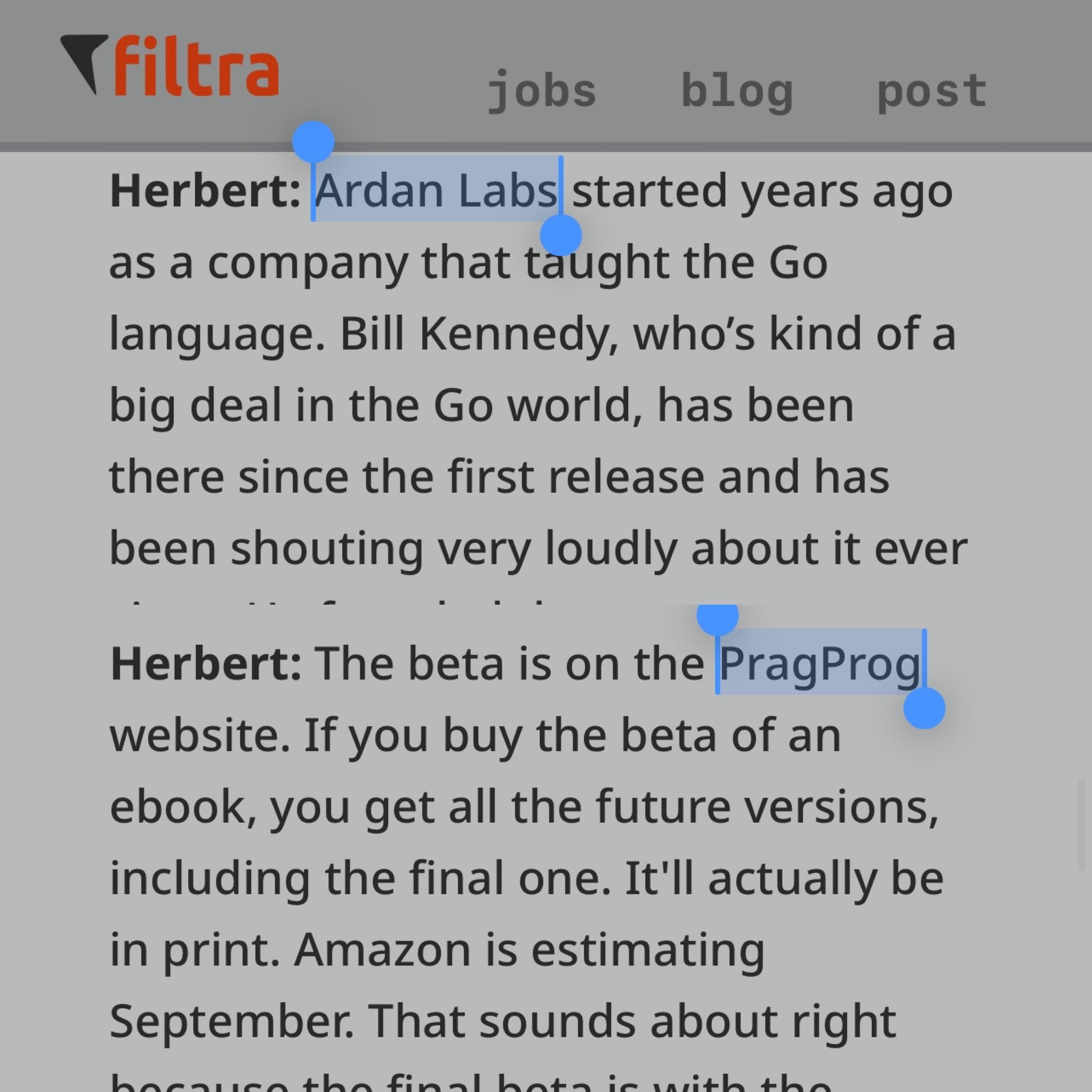1092x1092 pixels.
Task: Click the first bold Herbert: speaker label
Action: click(x=205, y=190)
